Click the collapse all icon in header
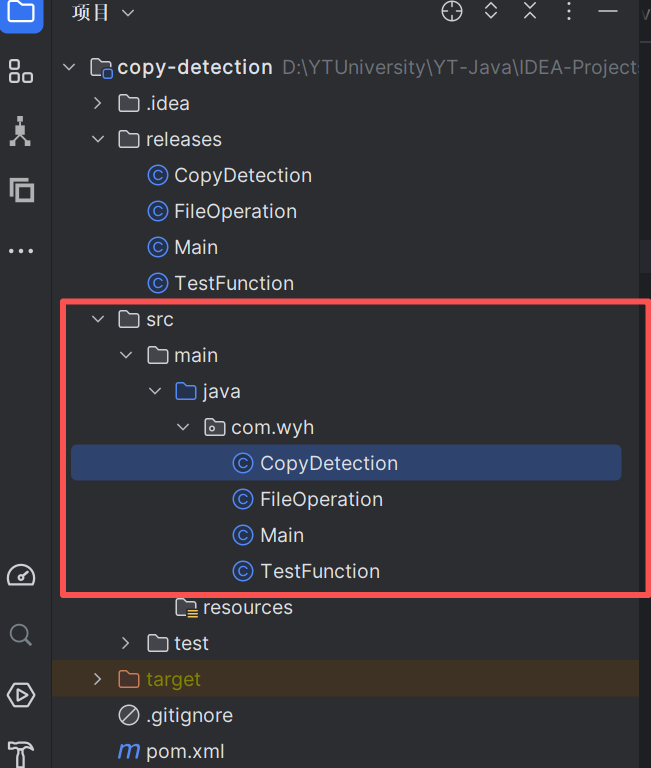The image size is (651, 768). (530, 12)
